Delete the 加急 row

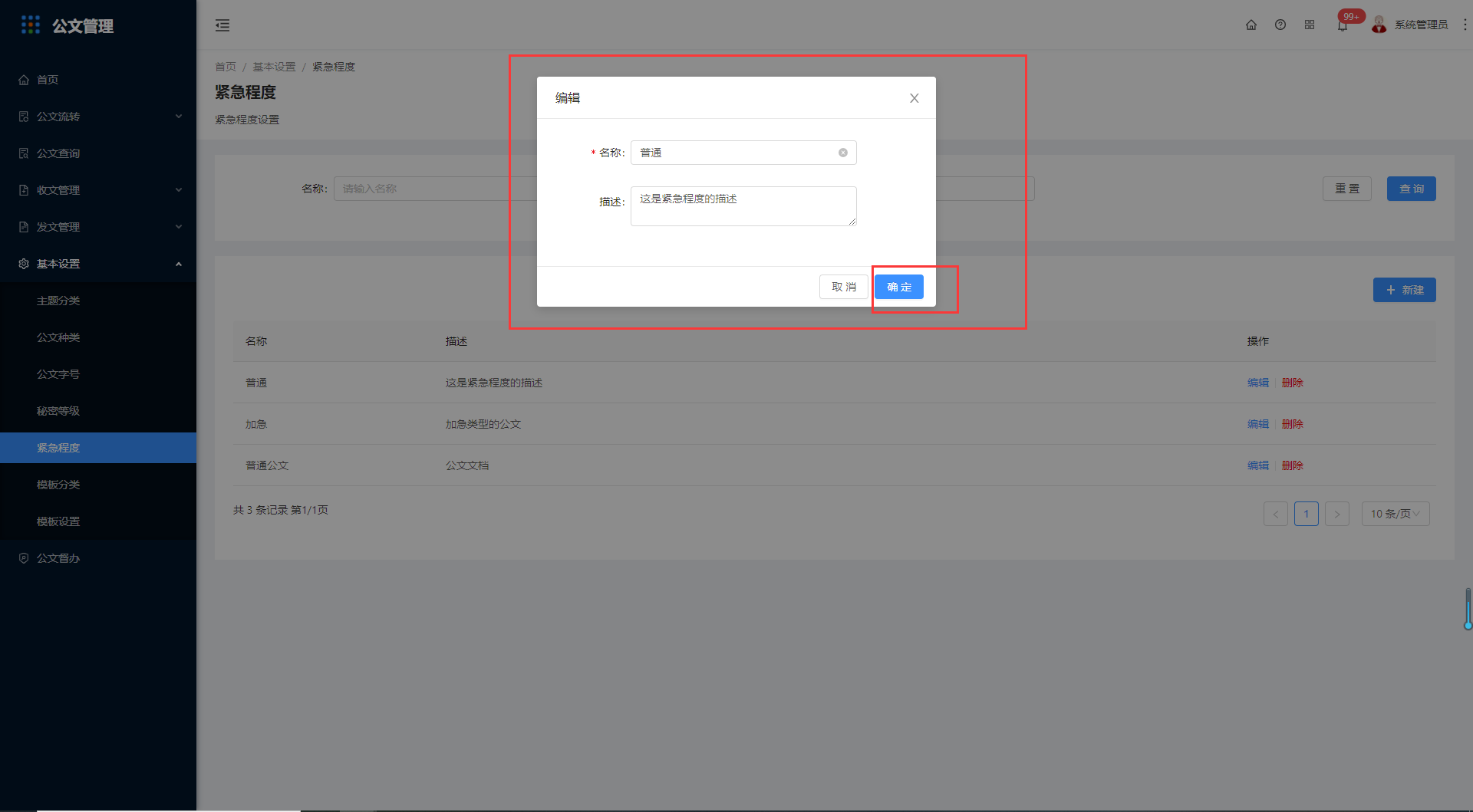coord(1293,424)
